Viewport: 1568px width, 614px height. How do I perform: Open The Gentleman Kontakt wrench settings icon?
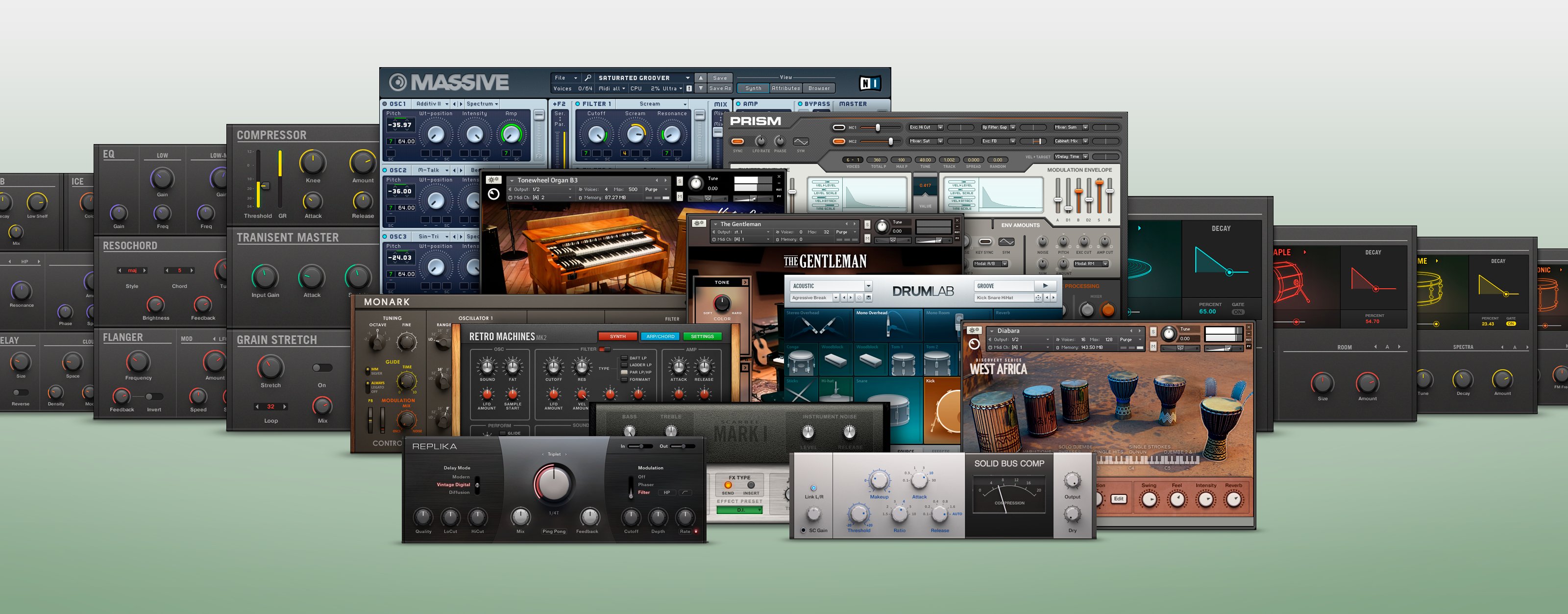[699, 224]
